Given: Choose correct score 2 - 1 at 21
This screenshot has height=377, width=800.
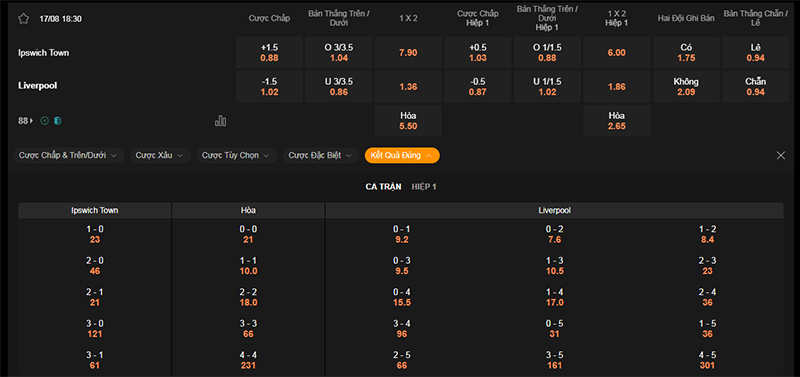Looking at the screenshot, I should click(x=95, y=297).
